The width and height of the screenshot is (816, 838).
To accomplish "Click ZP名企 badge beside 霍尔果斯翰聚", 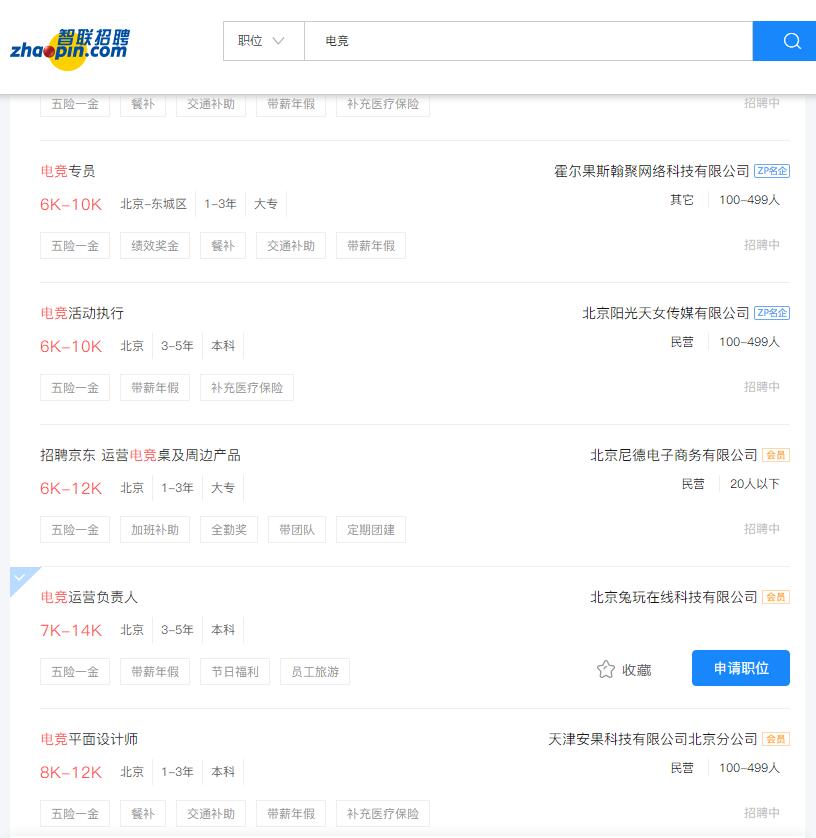I will [771, 171].
